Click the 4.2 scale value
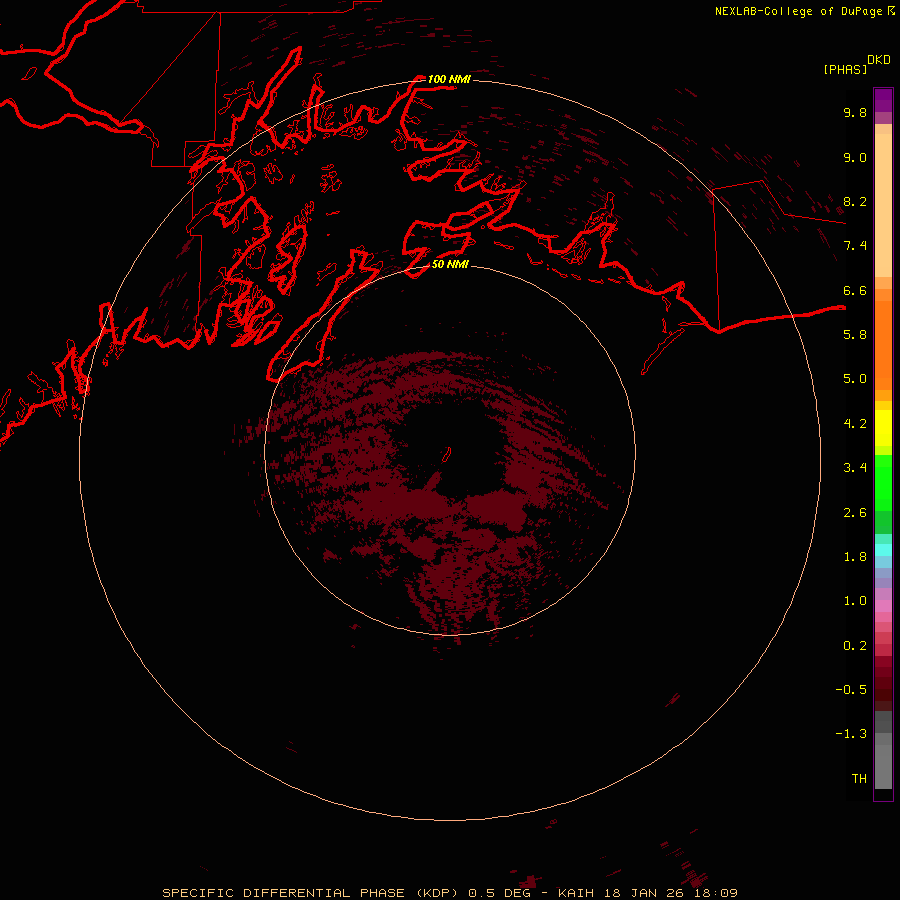 coord(855,424)
